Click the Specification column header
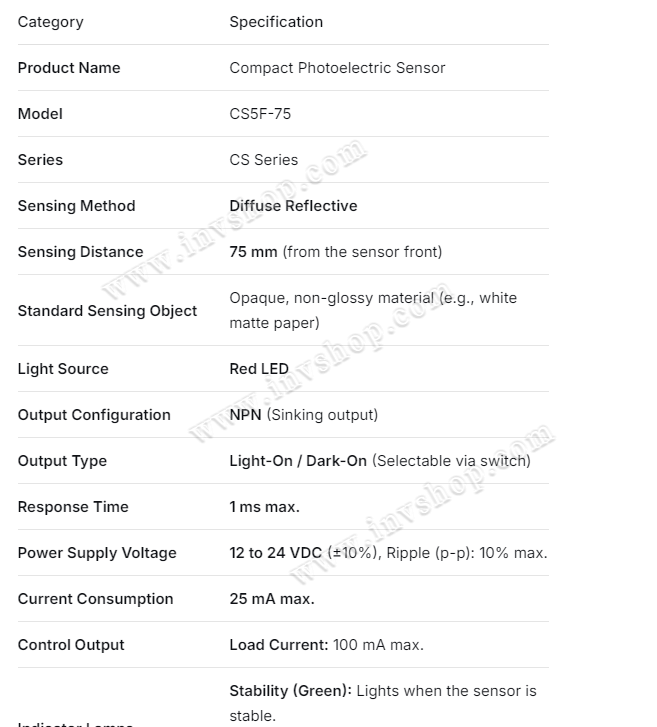Image resolution: width=657 pixels, height=727 pixels. pos(276,22)
